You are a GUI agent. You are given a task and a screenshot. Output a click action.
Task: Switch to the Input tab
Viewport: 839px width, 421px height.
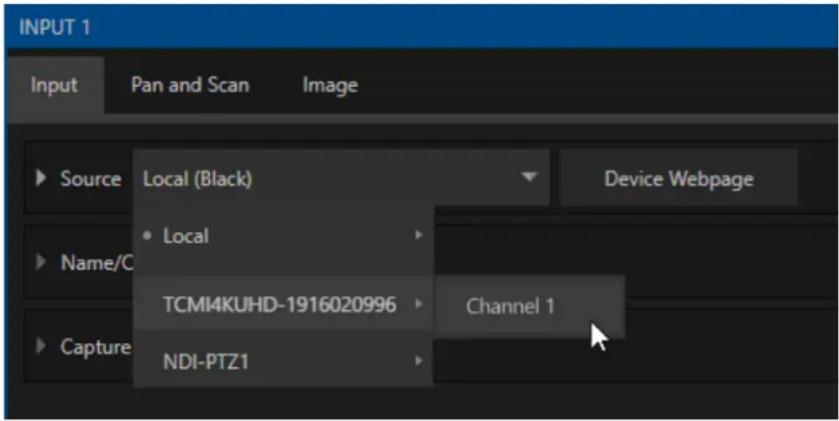54,85
